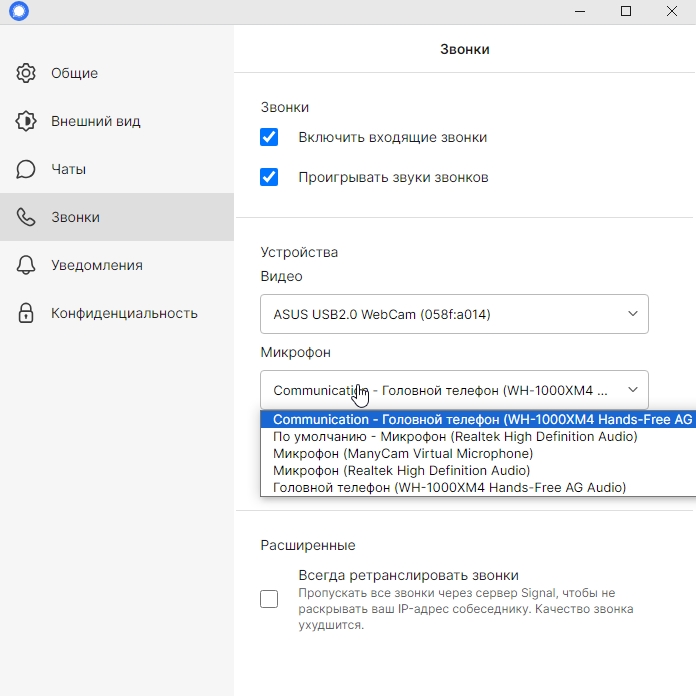This screenshot has height=696, width=696.
Task: Enable Всегда ретранслировать звонки checkbox
Action: (269, 599)
